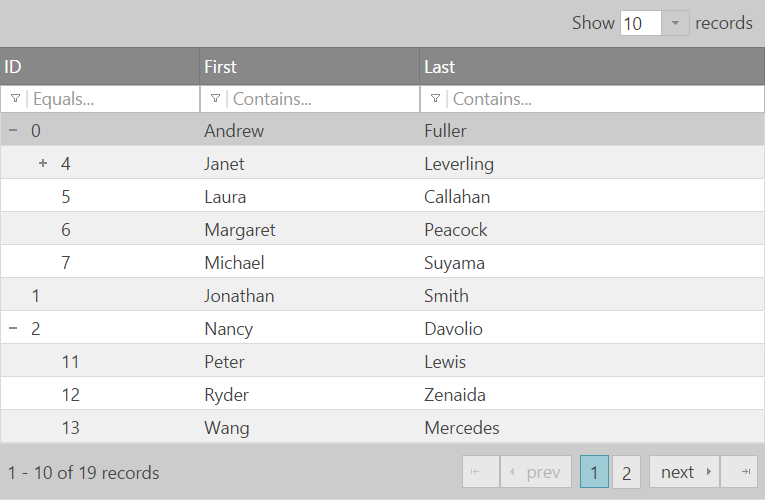Jump to the last page icon
This screenshot has width=765, height=500.
[739, 472]
